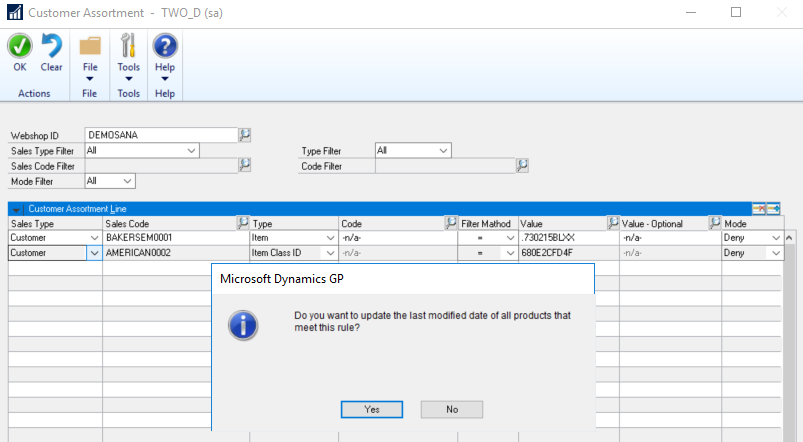Maximize the Customer Assortment window
The image size is (803, 442).
pos(736,12)
